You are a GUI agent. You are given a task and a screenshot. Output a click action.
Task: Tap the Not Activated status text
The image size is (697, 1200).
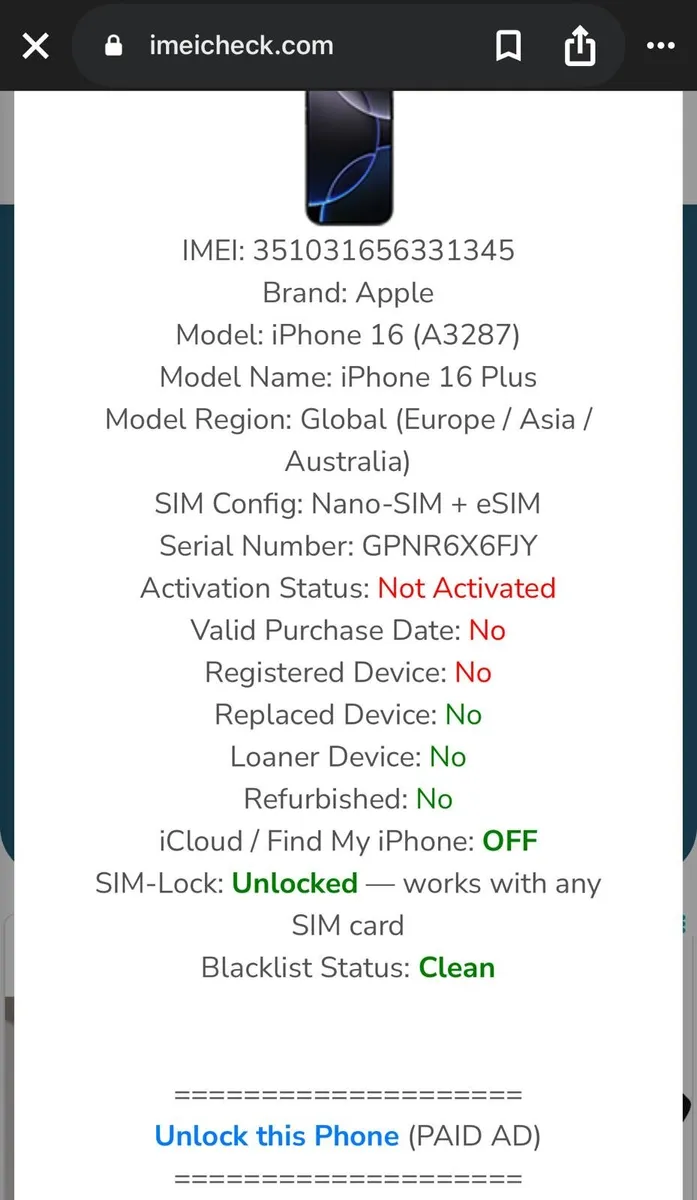click(467, 588)
